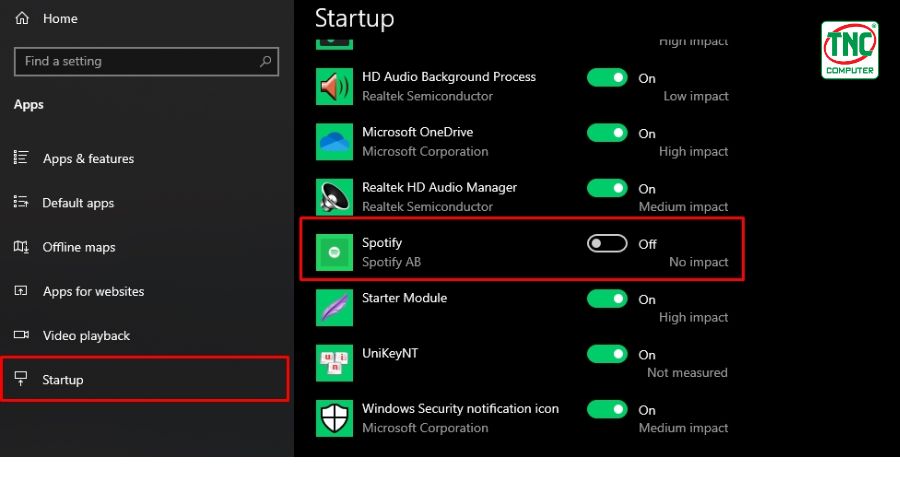The height and width of the screenshot is (500, 900).
Task: Click the search magnifier icon
Action: tap(265, 61)
